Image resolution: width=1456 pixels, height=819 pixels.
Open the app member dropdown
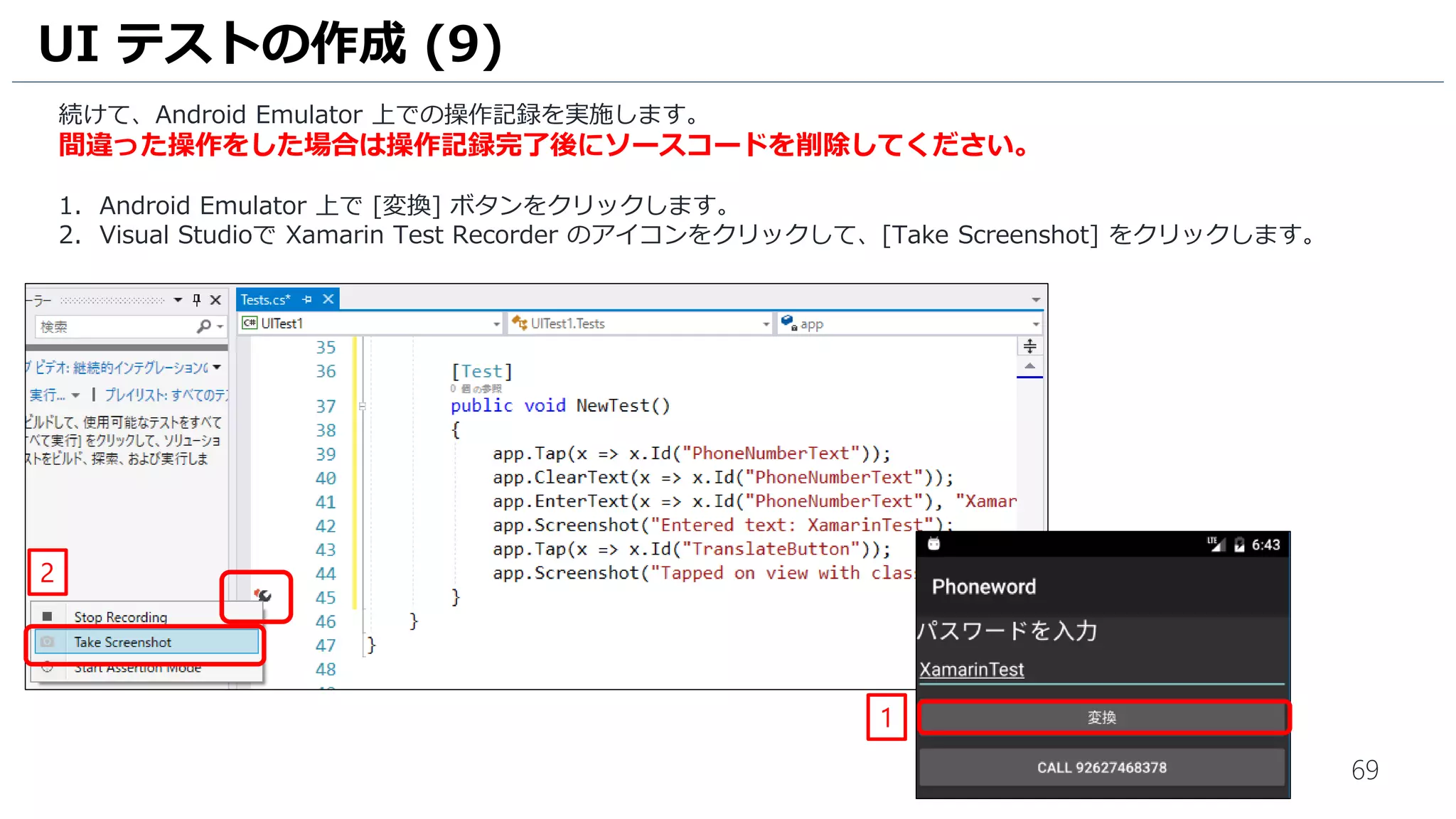click(1036, 324)
